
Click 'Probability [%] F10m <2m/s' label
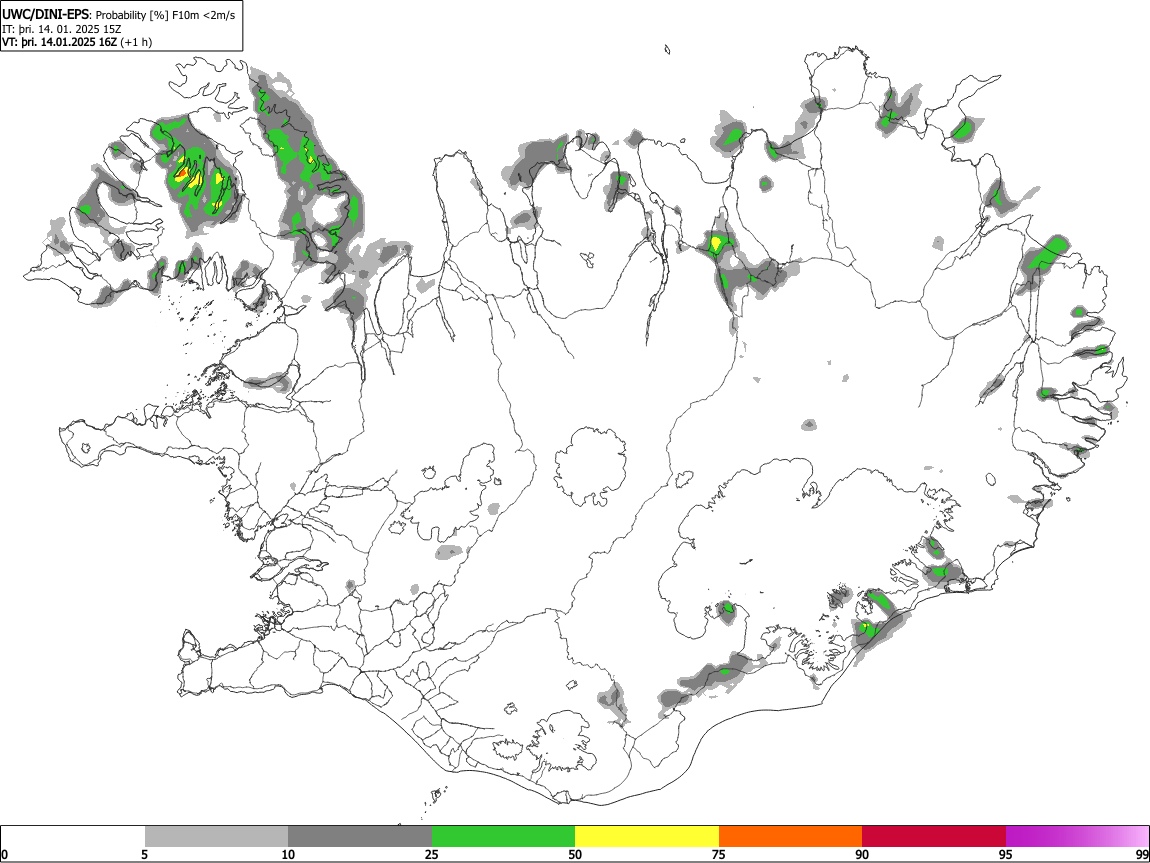[x=166, y=15]
